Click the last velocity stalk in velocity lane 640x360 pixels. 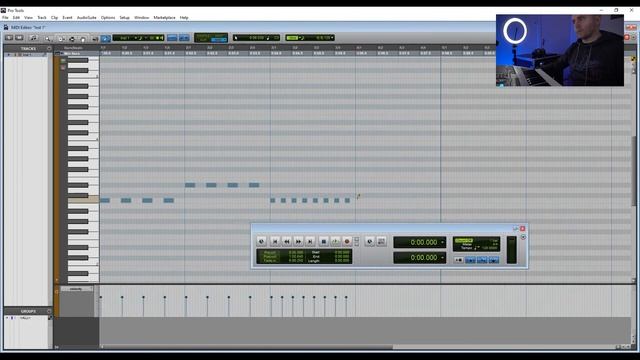coord(346,306)
